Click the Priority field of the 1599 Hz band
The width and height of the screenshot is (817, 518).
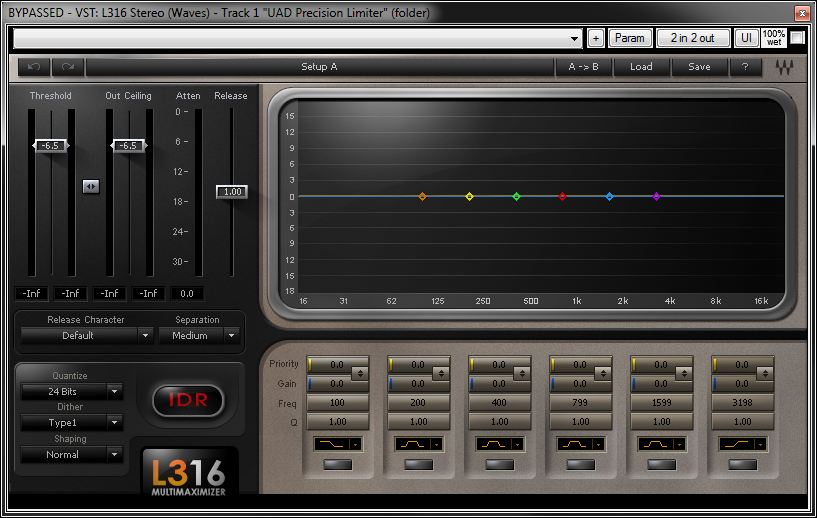[x=661, y=365]
